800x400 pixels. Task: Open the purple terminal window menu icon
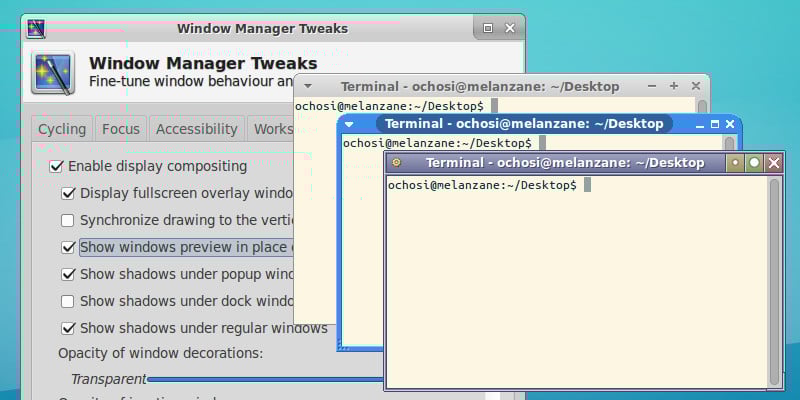(x=396, y=163)
